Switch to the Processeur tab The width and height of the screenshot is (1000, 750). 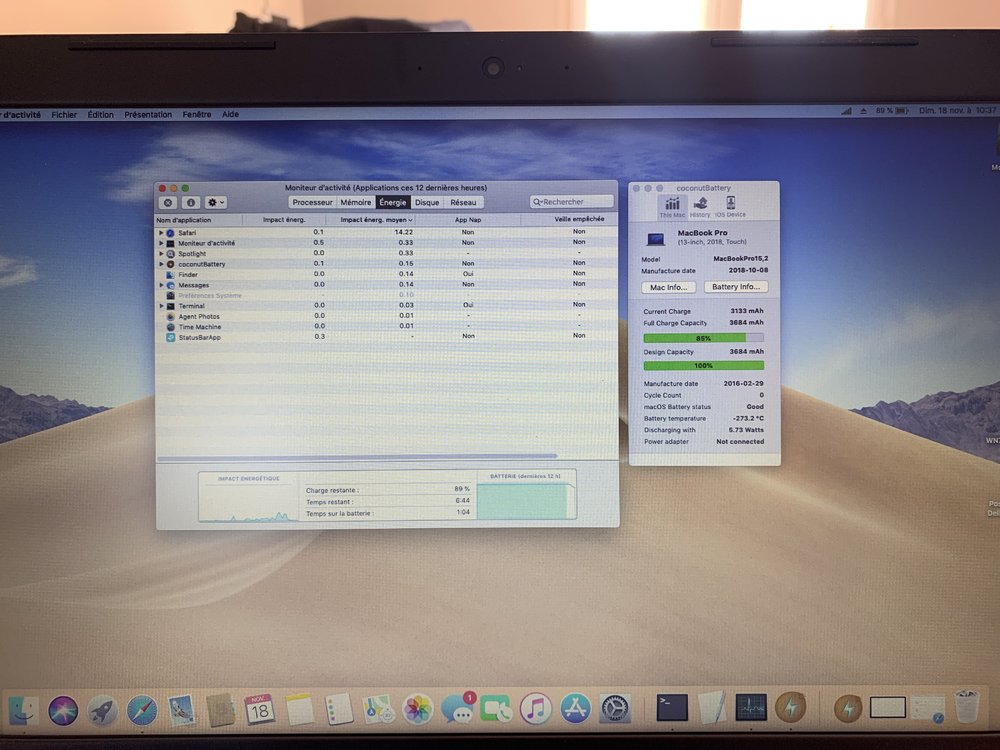point(312,202)
